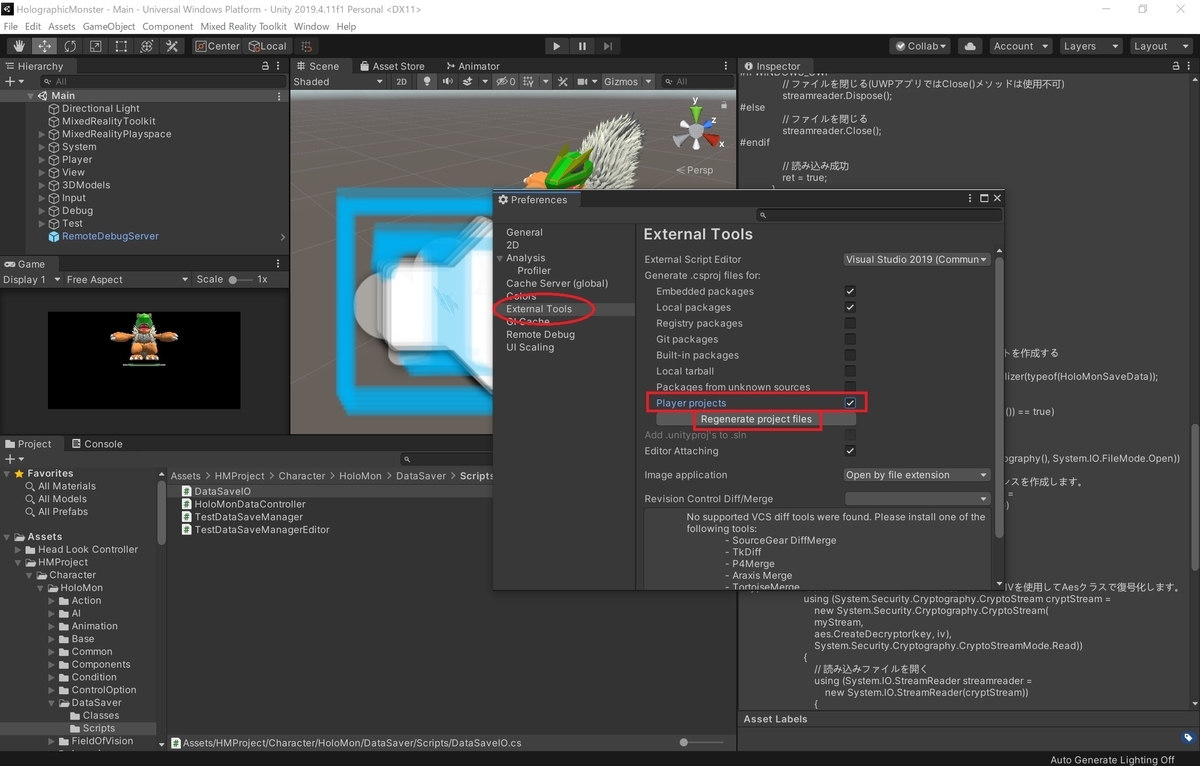Image resolution: width=1200 pixels, height=766 pixels.
Task: Toggle Built-in packages checkbox
Action: point(850,355)
